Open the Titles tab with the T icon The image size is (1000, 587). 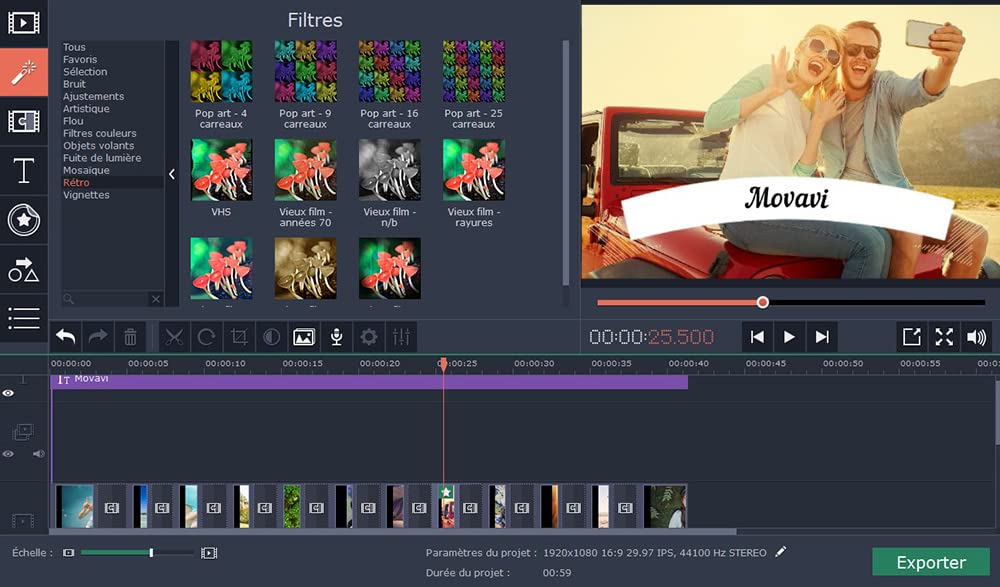point(23,170)
